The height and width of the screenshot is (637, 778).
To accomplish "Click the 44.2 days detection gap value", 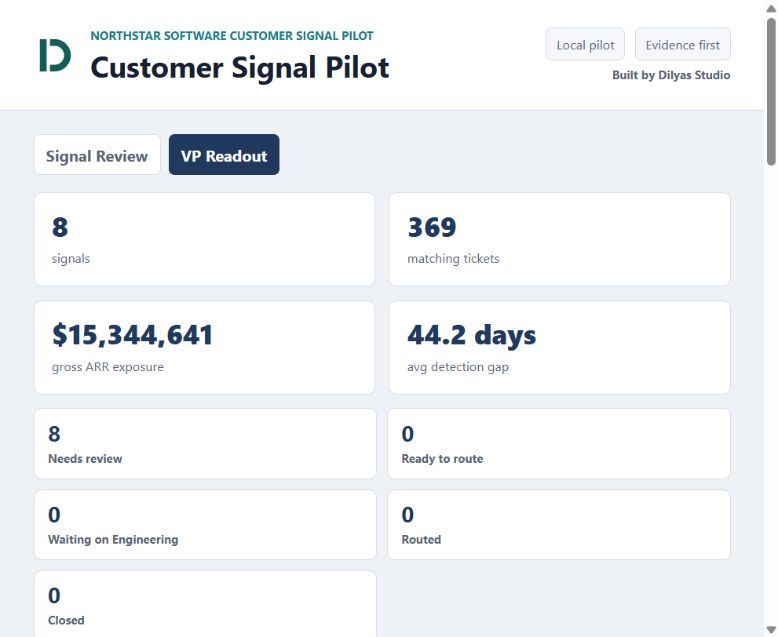I will click(x=471, y=334).
